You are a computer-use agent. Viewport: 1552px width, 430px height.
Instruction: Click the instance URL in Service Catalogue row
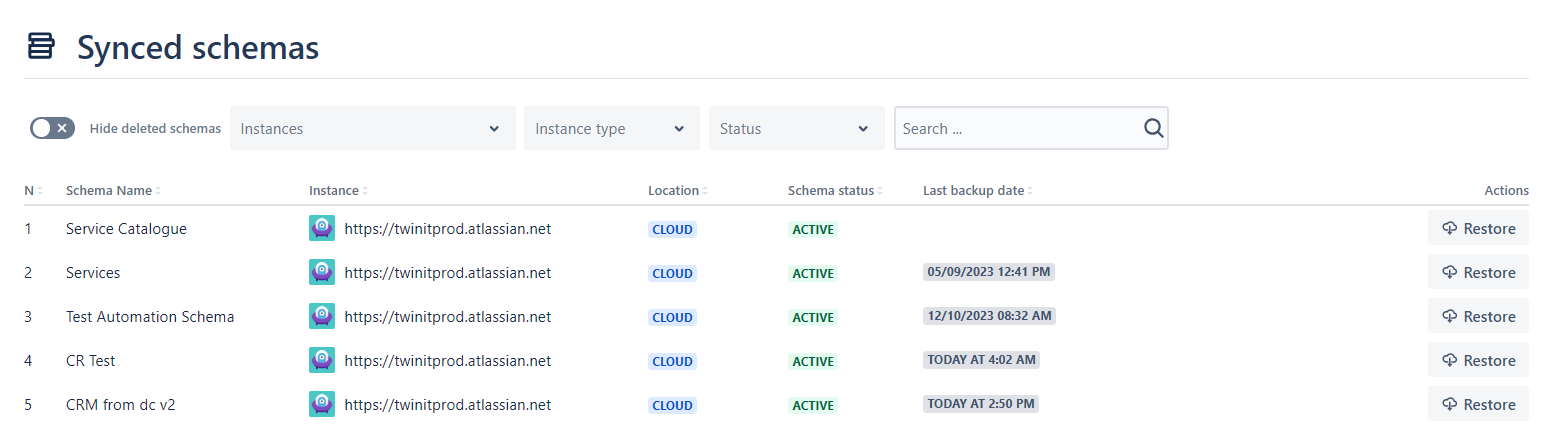click(448, 229)
